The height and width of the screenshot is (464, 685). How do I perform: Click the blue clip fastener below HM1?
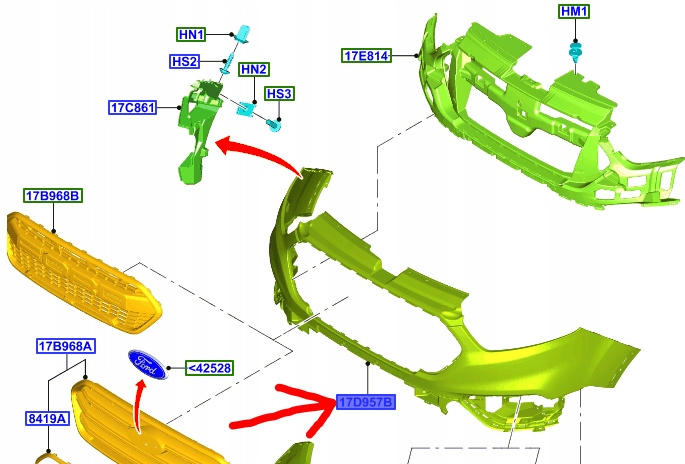tap(576, 50)
